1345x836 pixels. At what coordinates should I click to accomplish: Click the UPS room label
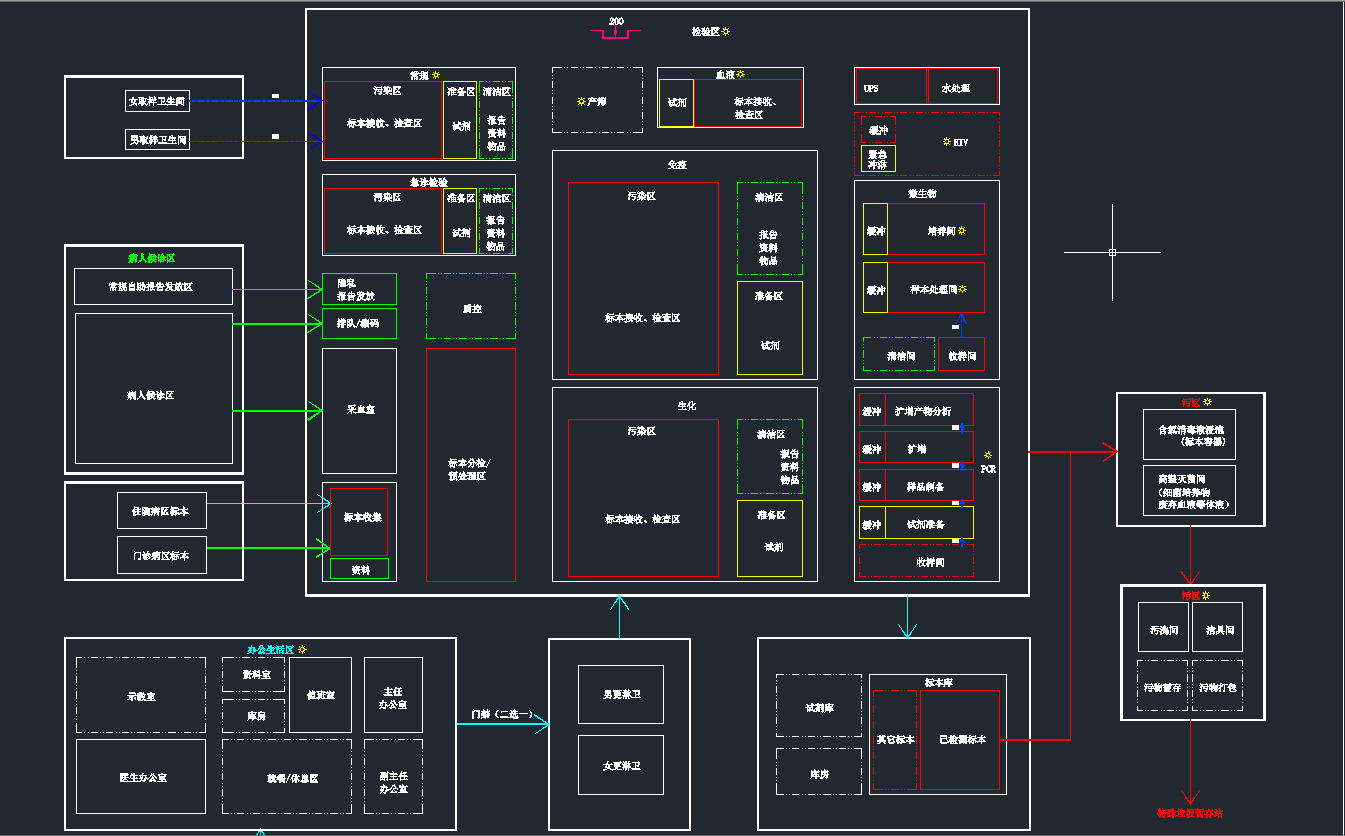click(x=871, y=88)
